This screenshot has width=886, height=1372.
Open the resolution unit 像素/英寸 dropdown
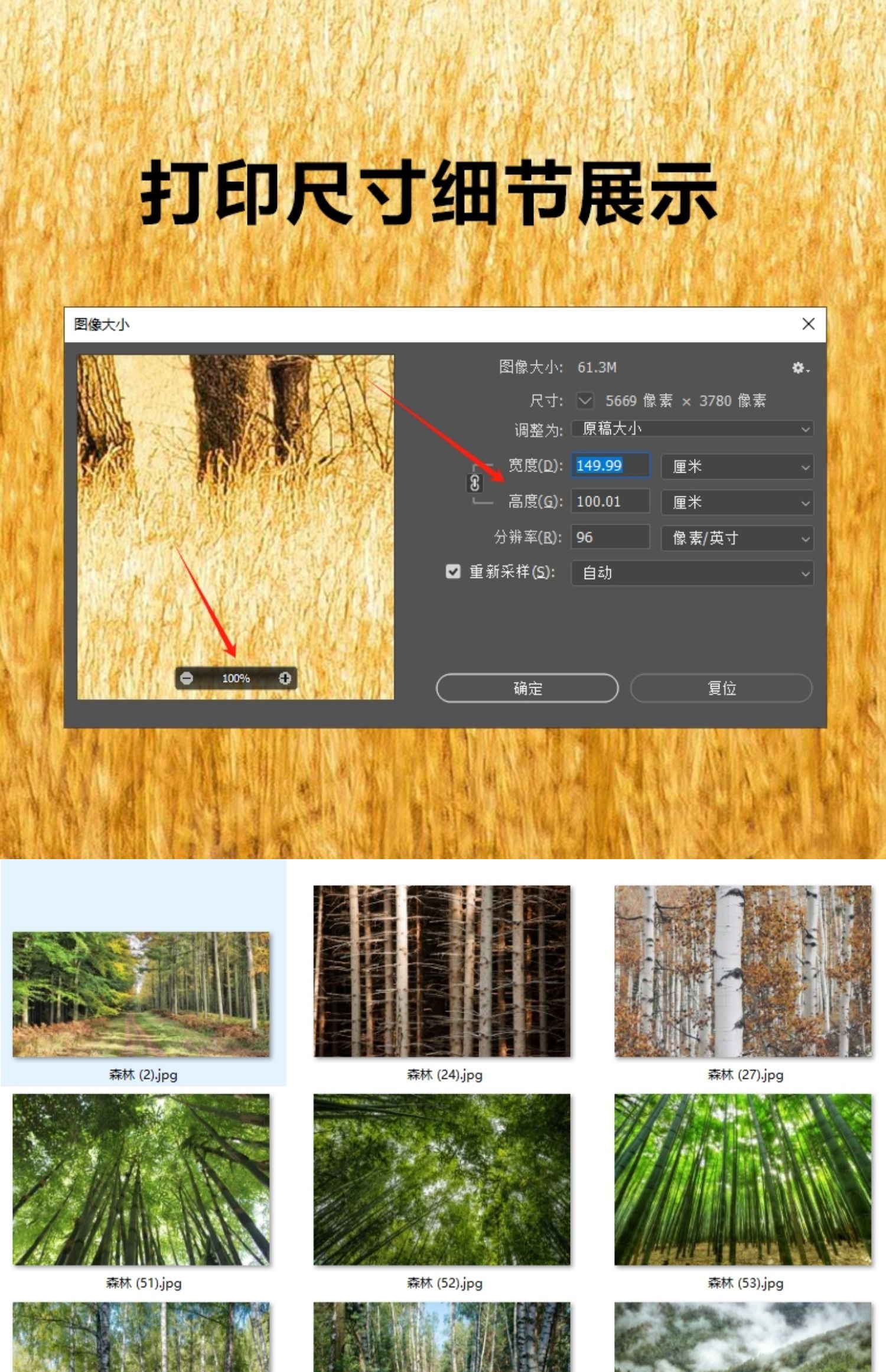point(737,538)
